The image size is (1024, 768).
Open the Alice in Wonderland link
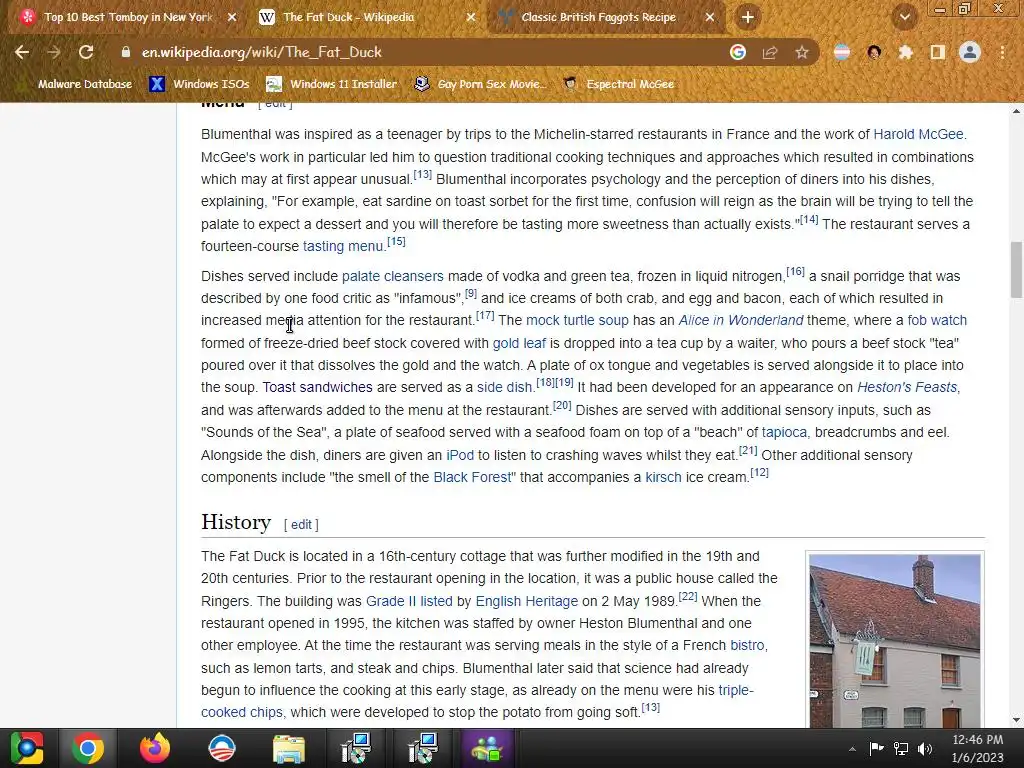pyautogui.click(x=741, y=321)
